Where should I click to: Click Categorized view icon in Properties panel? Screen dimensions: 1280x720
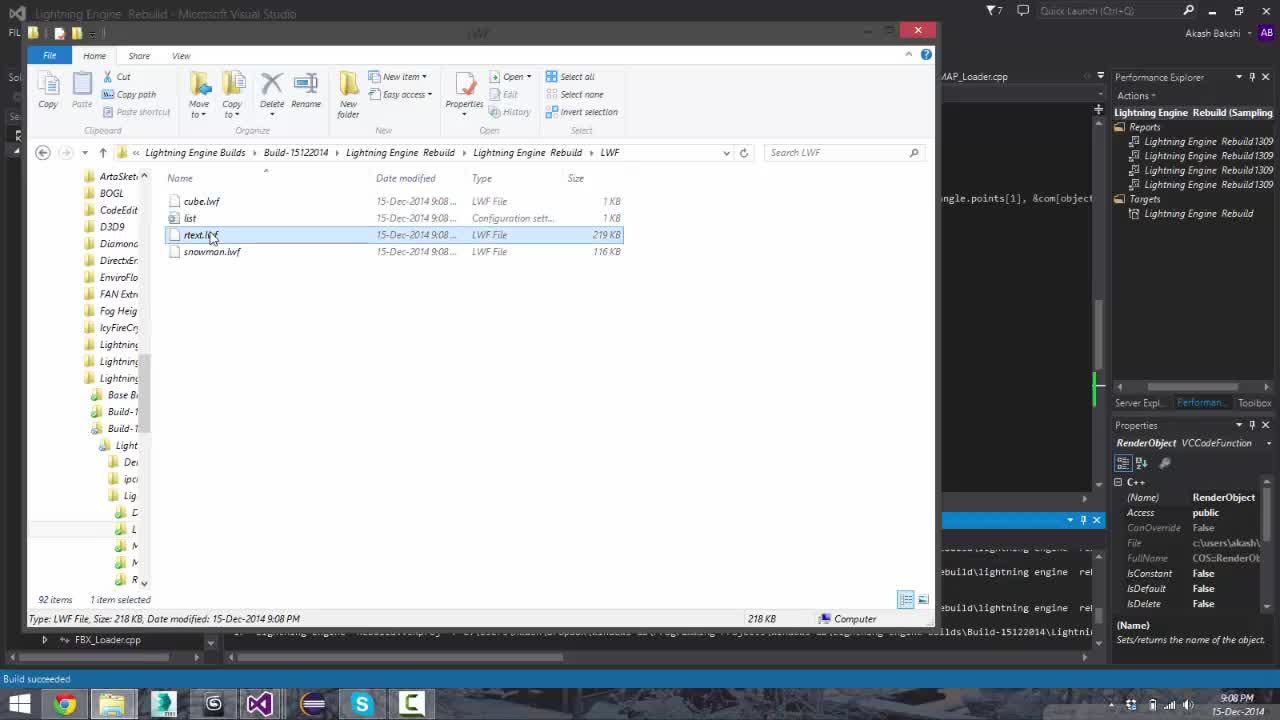coord(1123,463)
